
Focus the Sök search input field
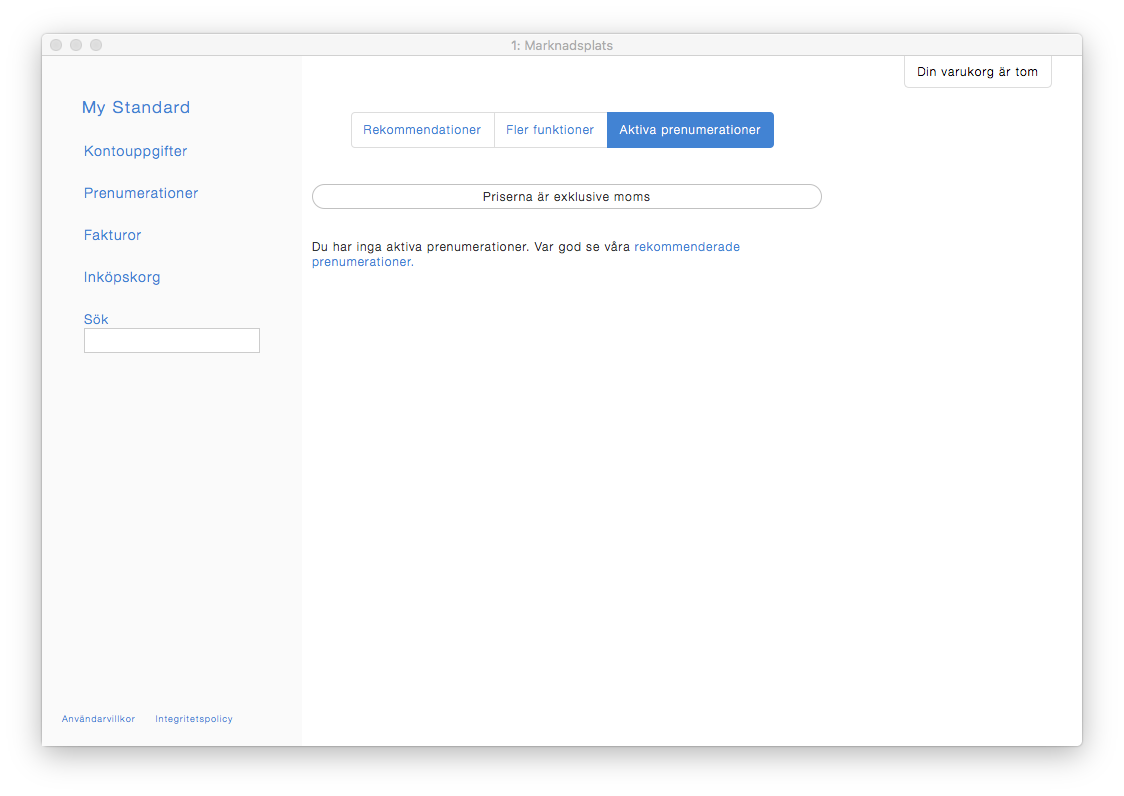point(171,341)
